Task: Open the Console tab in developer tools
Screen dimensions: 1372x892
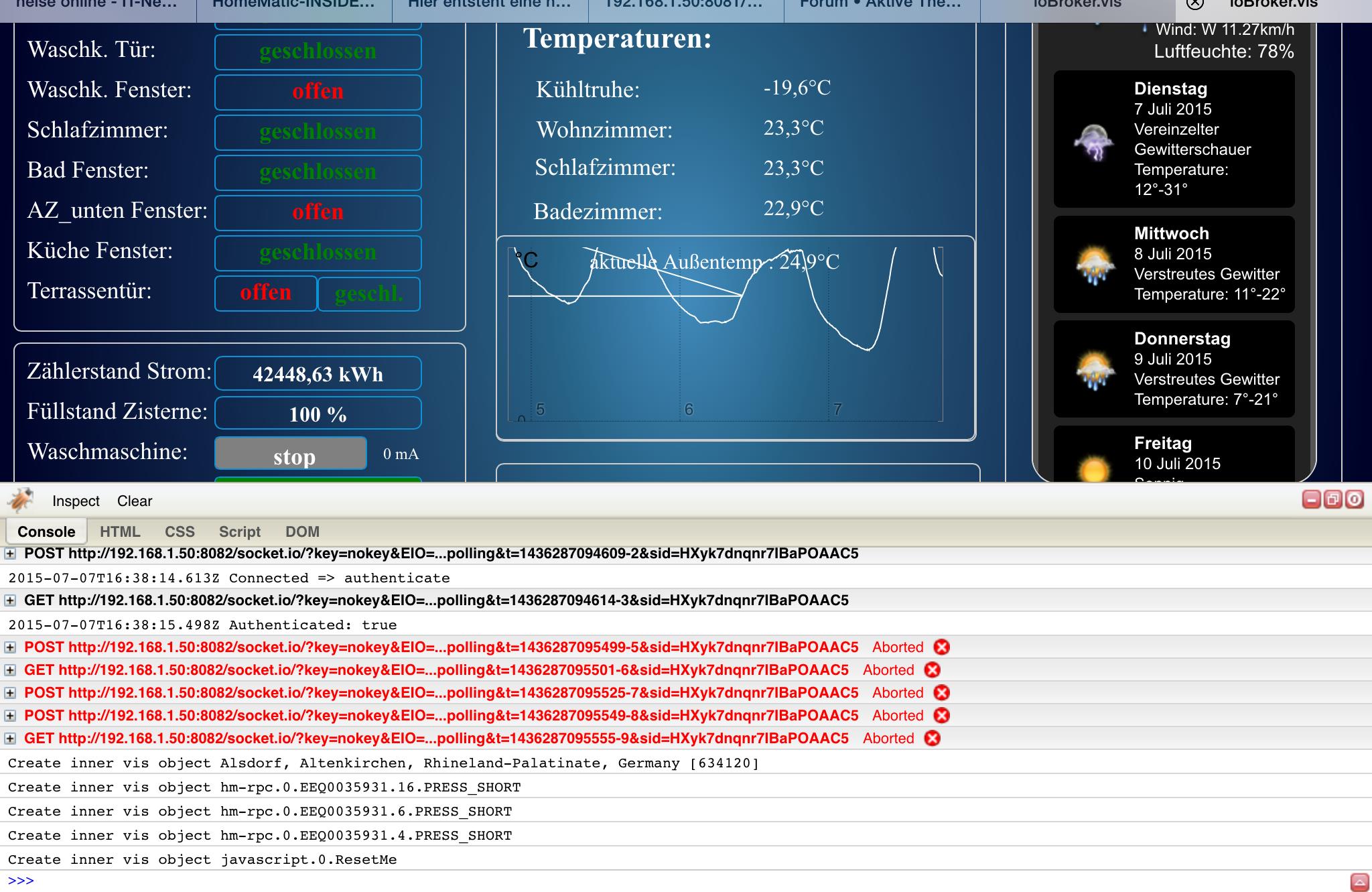Action: point(46,531)
